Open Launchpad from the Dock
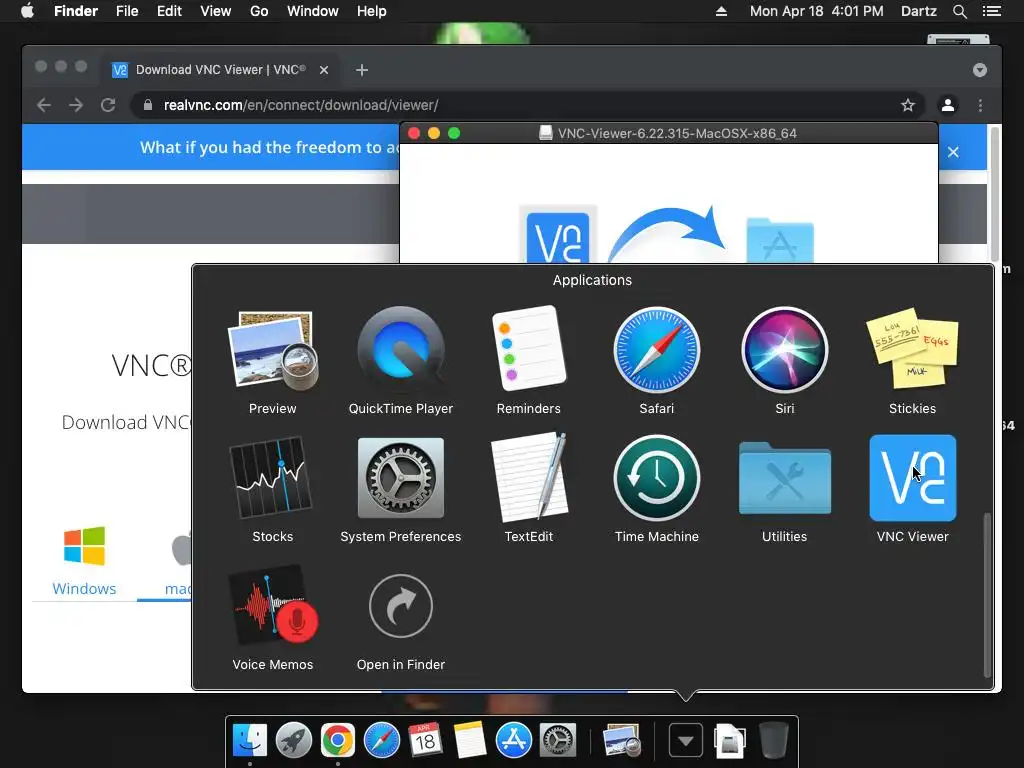 coord(294,740)
